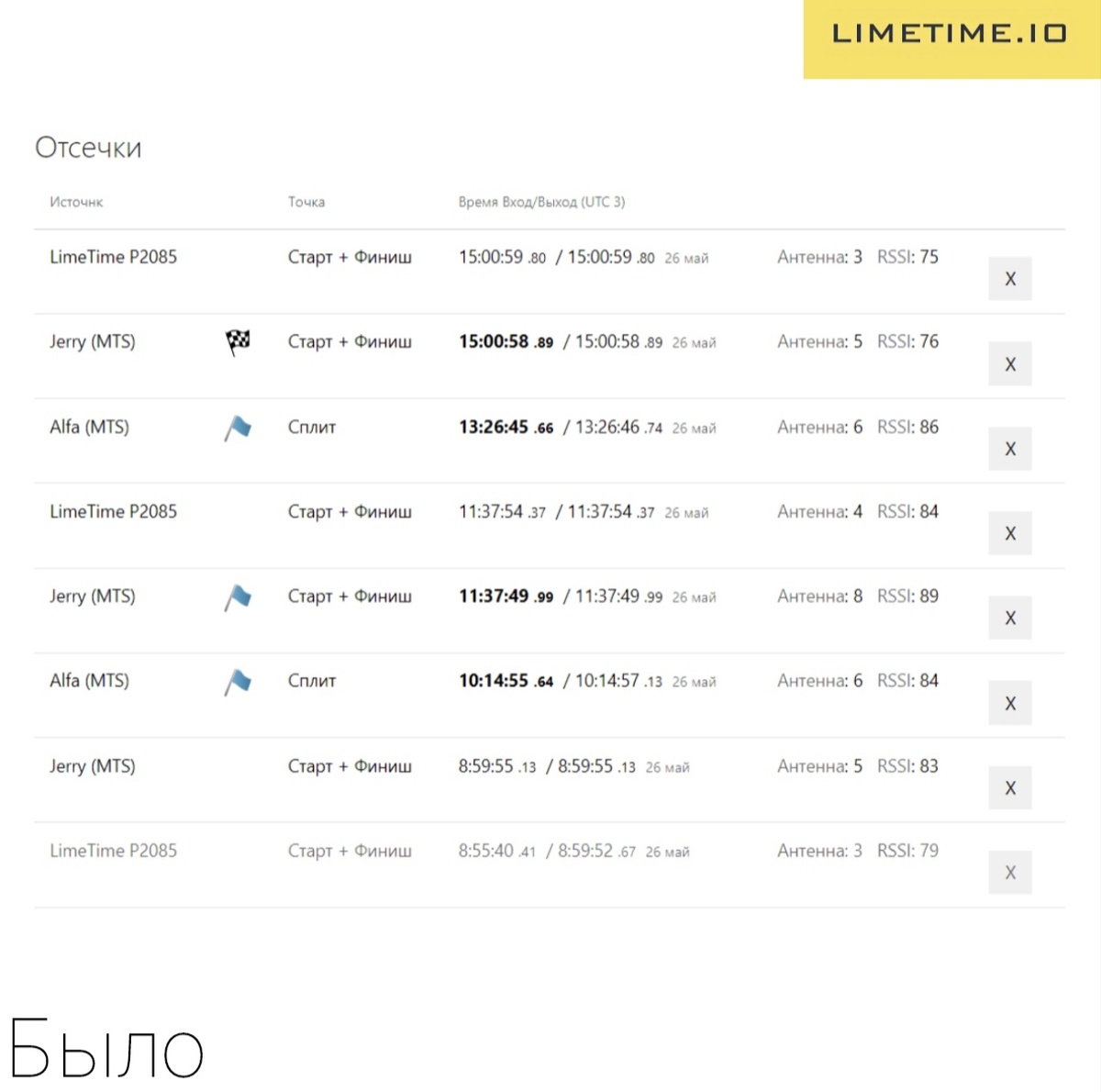Click entry time 8:55:40 .41
1101x1092 pixels.
tap(497, 851)
